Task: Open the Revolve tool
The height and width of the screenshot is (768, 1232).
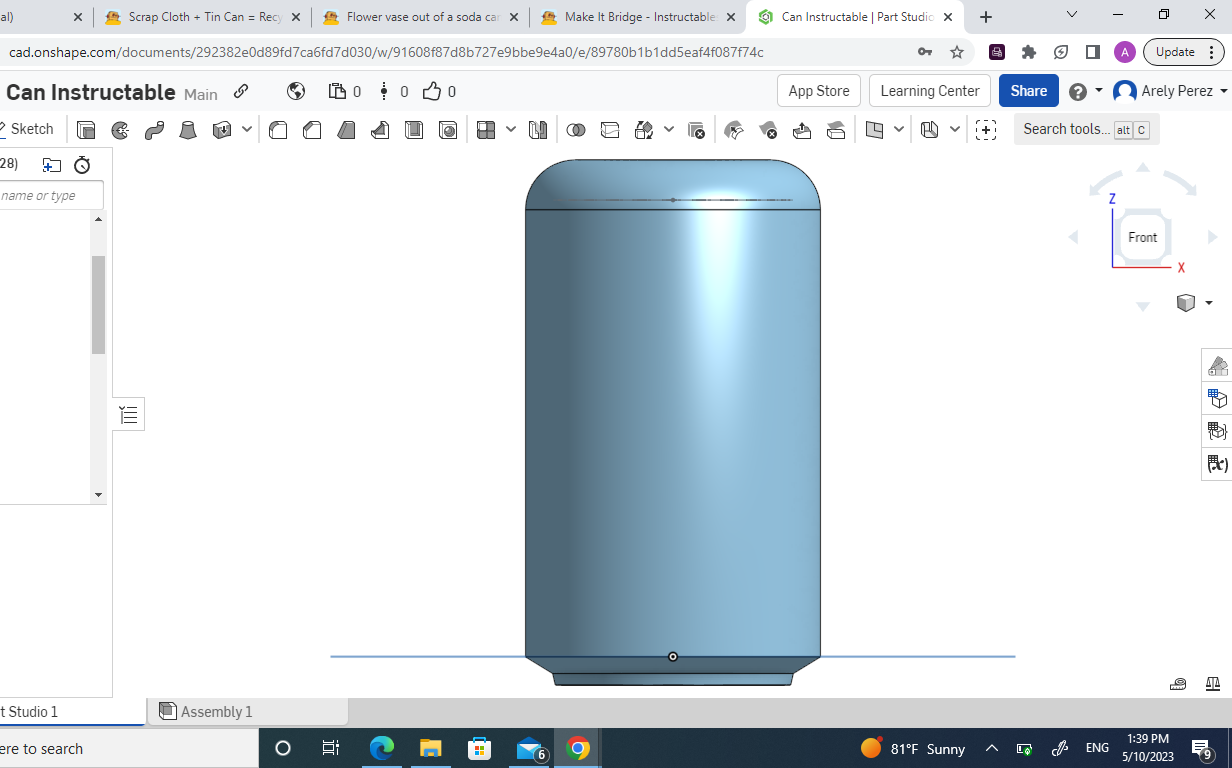Action: [x=119, y=129]
